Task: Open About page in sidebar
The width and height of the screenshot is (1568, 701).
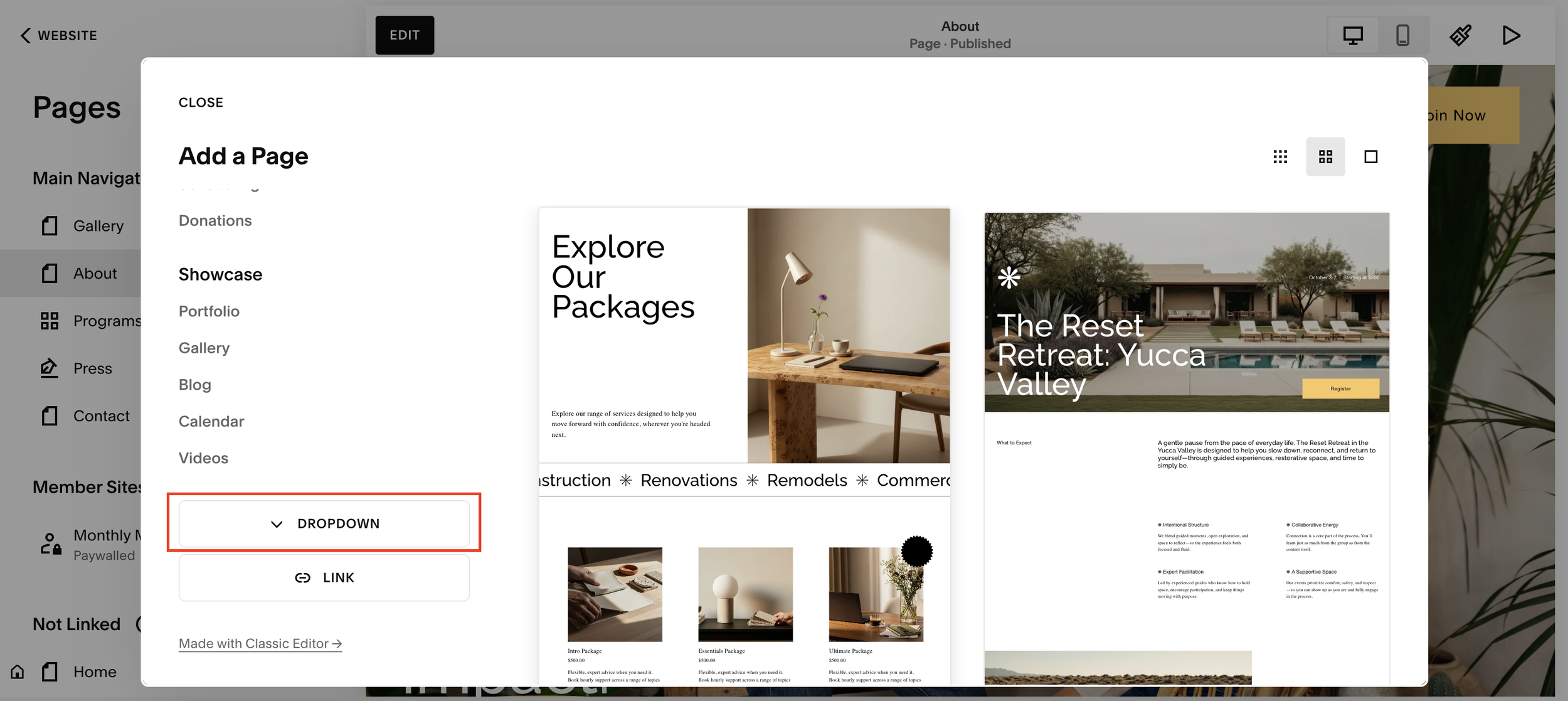Action: (95, 274)
